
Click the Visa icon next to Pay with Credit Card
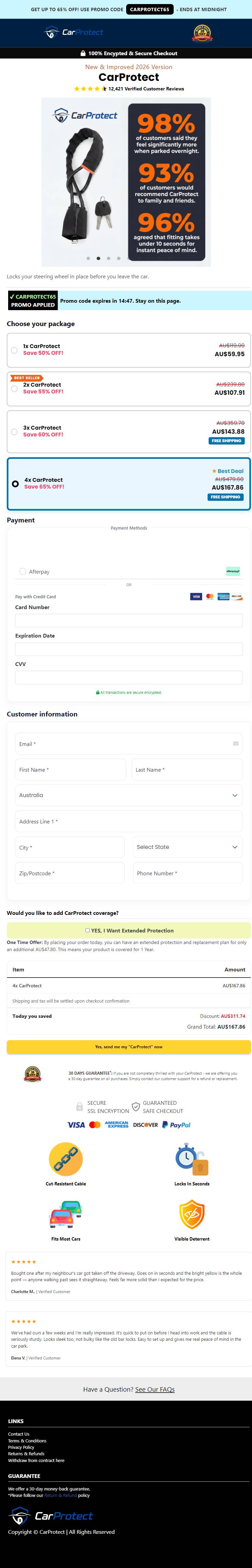pos(196,597)
